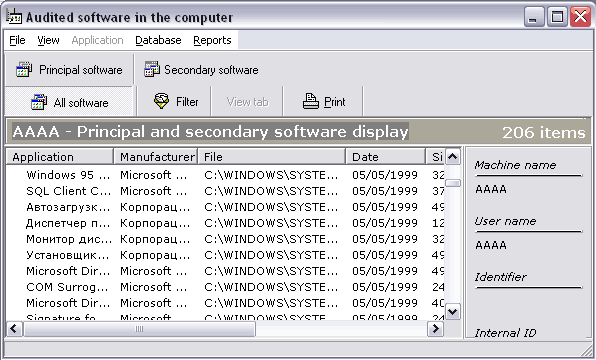Open the View menu

(x=48, y=40)
